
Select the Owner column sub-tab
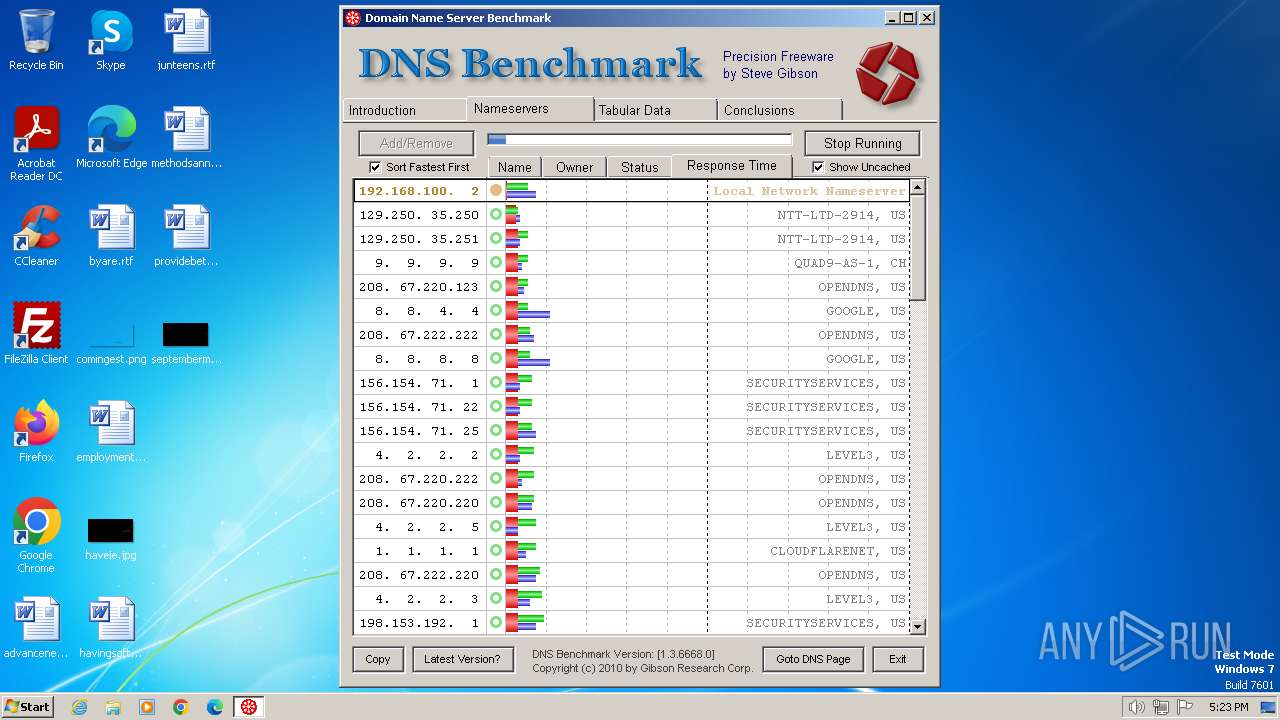coord(575,167)
